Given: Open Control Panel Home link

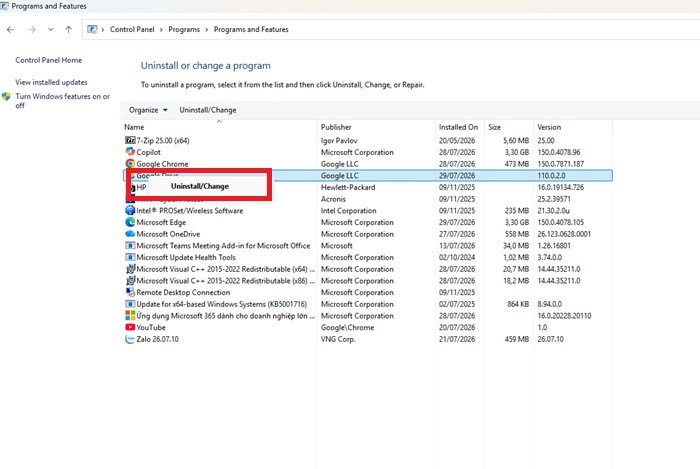Looking at the screenshot, I should 49,60.
